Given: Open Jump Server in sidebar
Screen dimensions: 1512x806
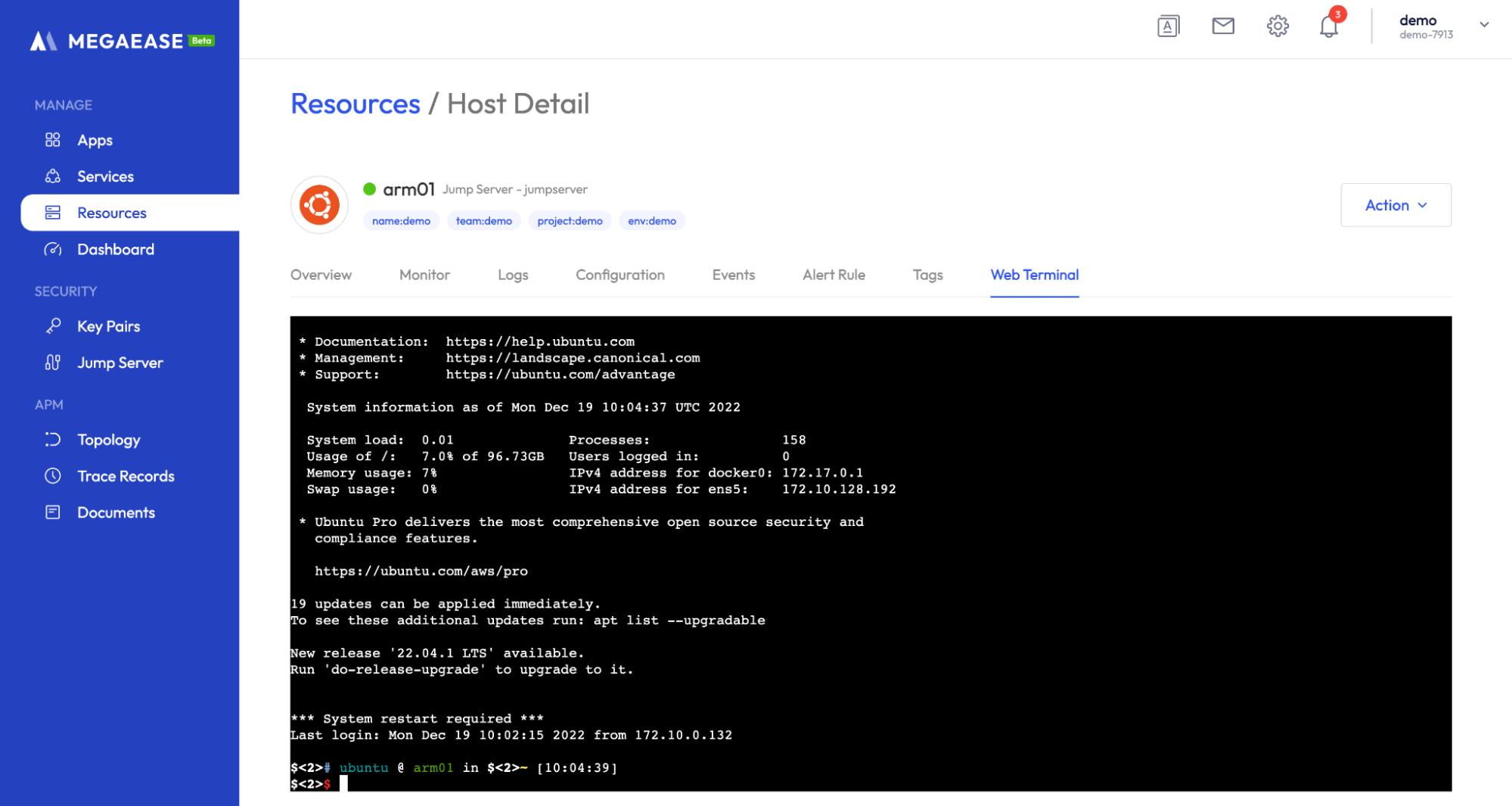Looking at the screenshot, I should 120,363.
